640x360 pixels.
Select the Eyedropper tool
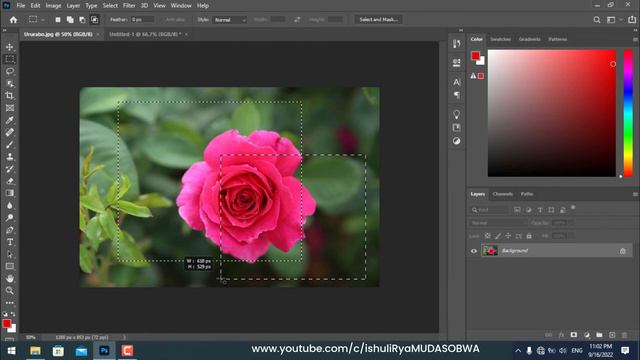(x=9, y=120)
